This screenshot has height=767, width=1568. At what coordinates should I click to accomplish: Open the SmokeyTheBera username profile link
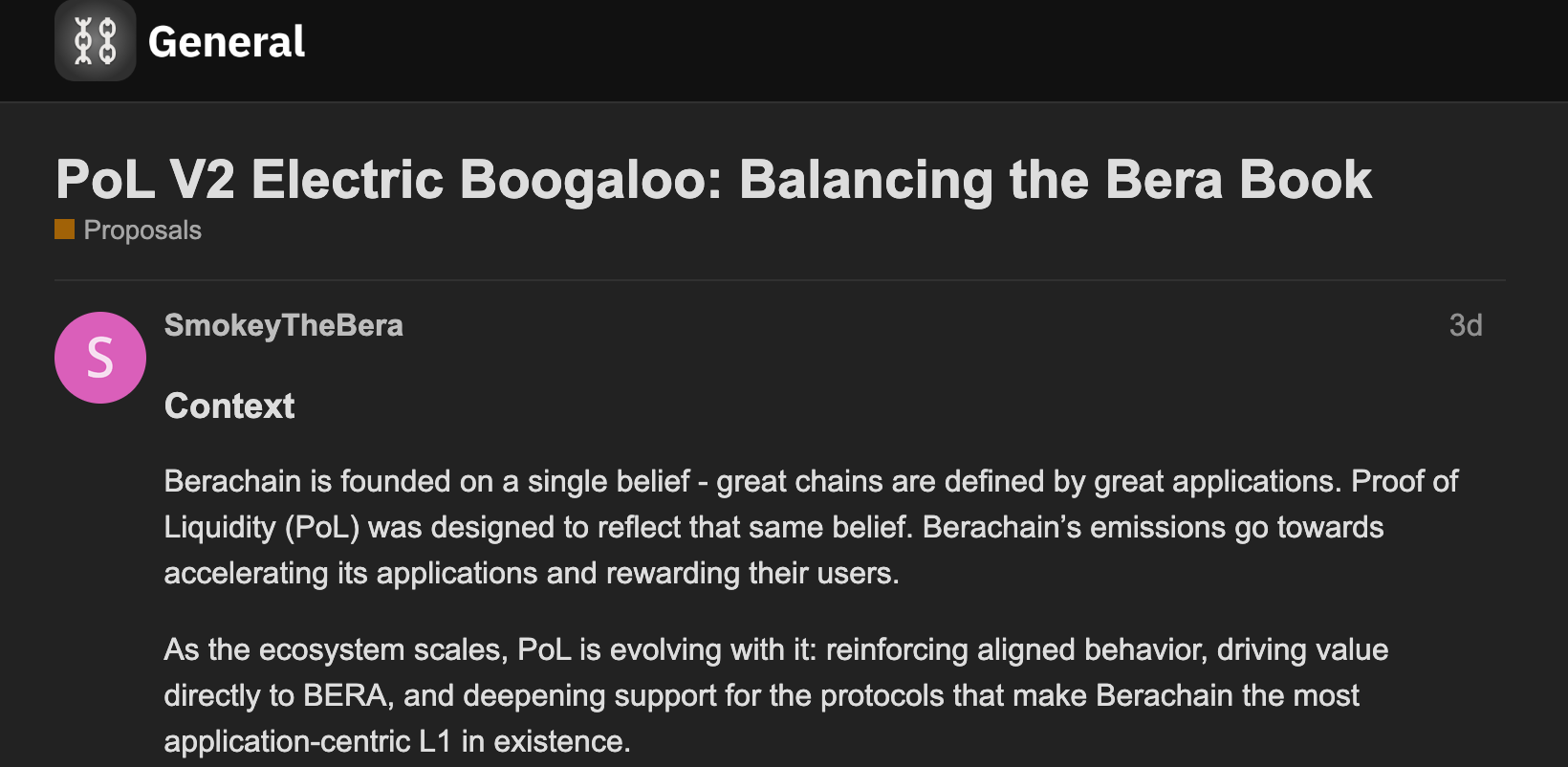[283, 325]
